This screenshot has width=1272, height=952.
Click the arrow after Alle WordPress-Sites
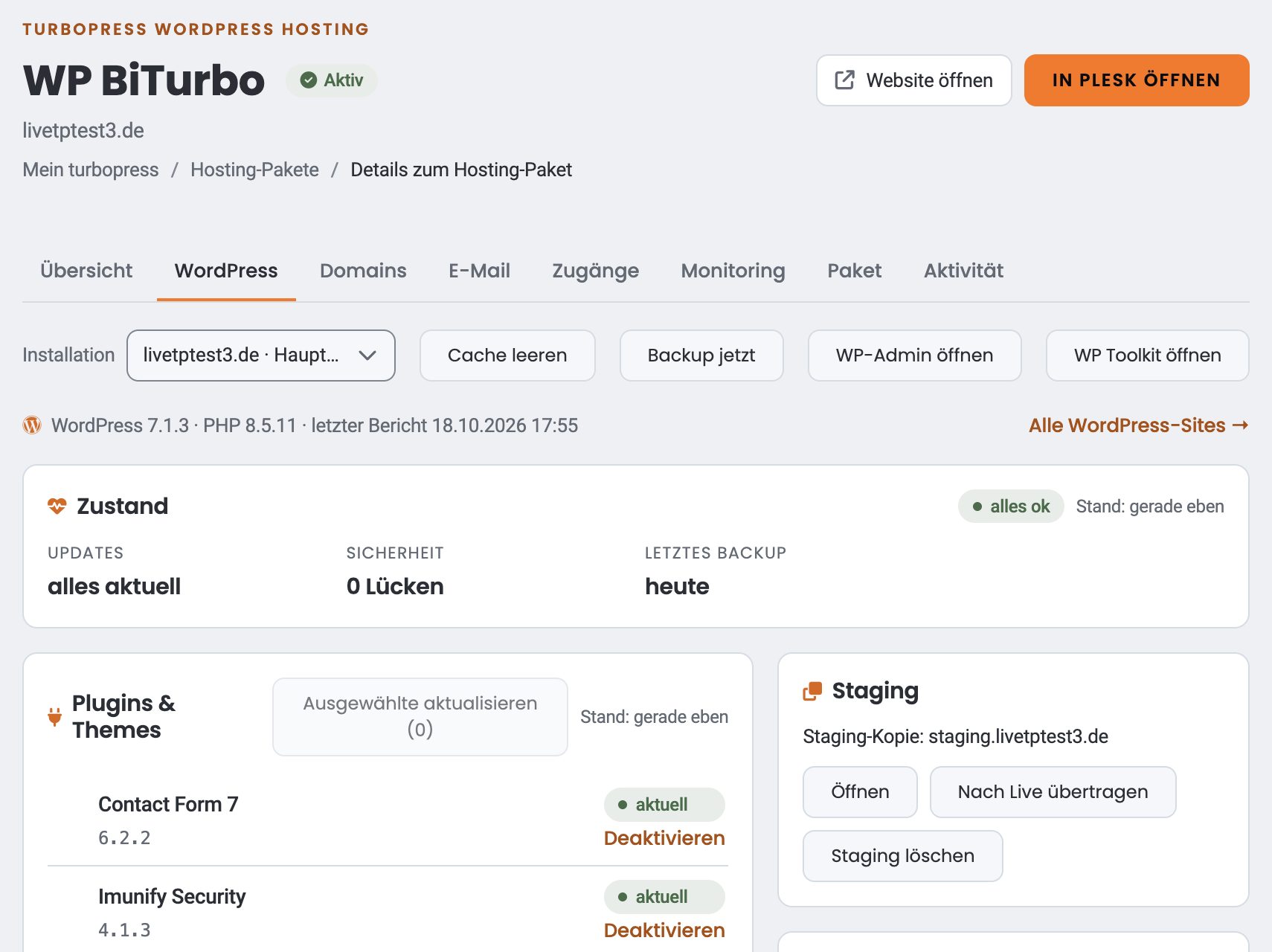(1240, 425)
